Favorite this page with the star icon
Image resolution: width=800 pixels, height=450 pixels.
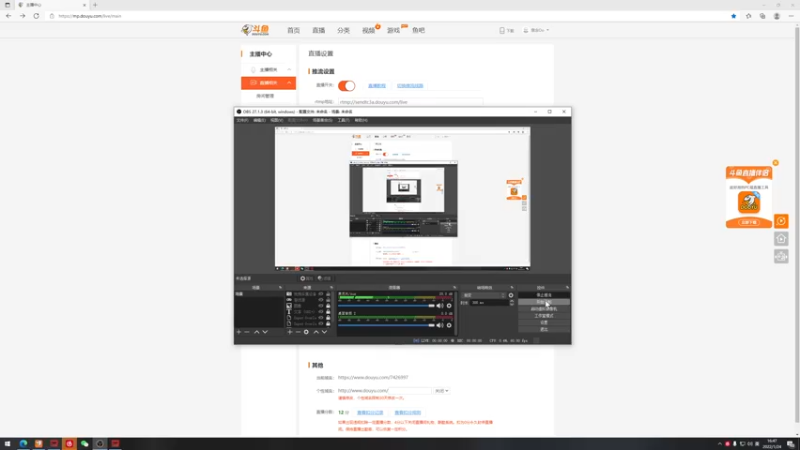click(x=734, y=16)
